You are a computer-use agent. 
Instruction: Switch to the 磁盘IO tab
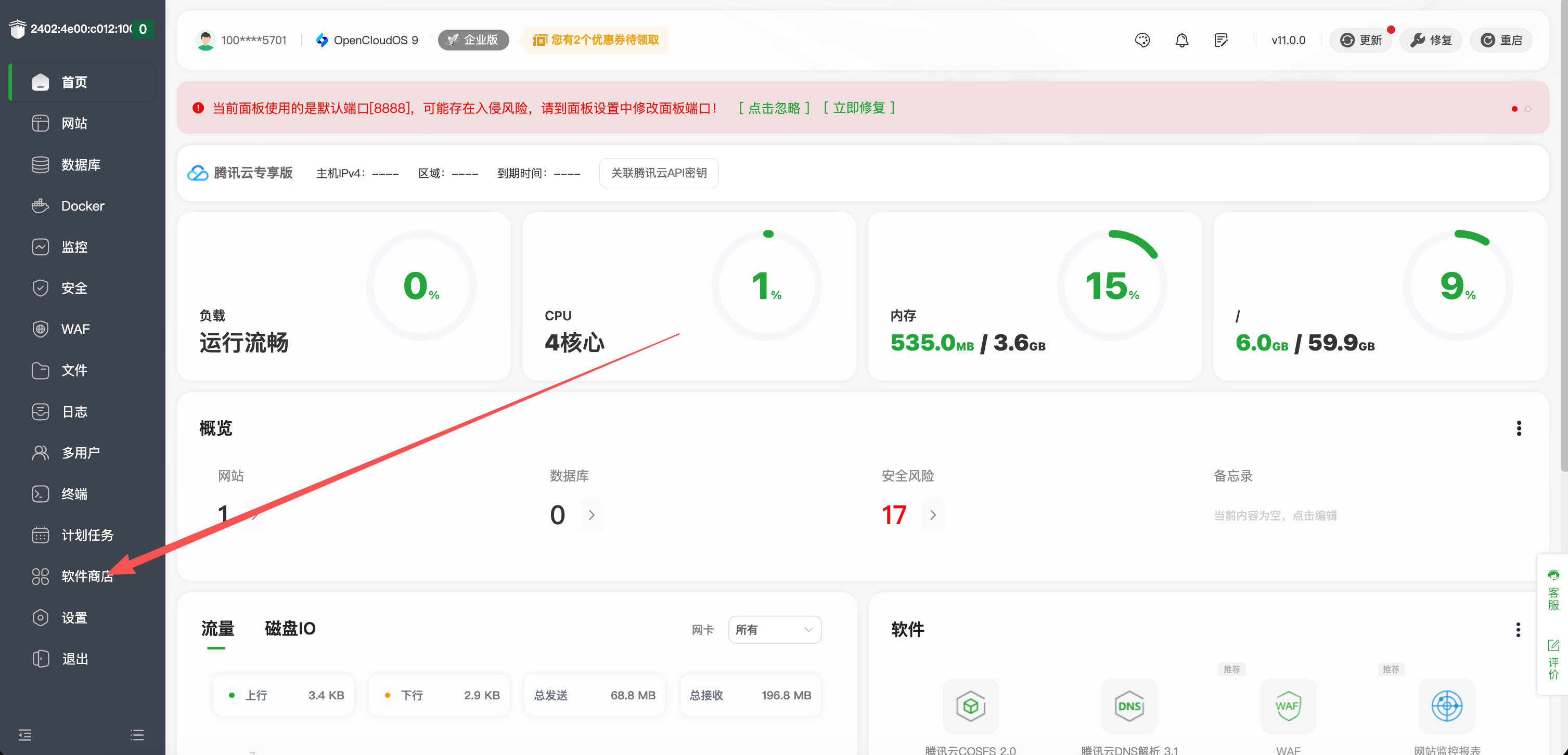(x=289, y=629)
